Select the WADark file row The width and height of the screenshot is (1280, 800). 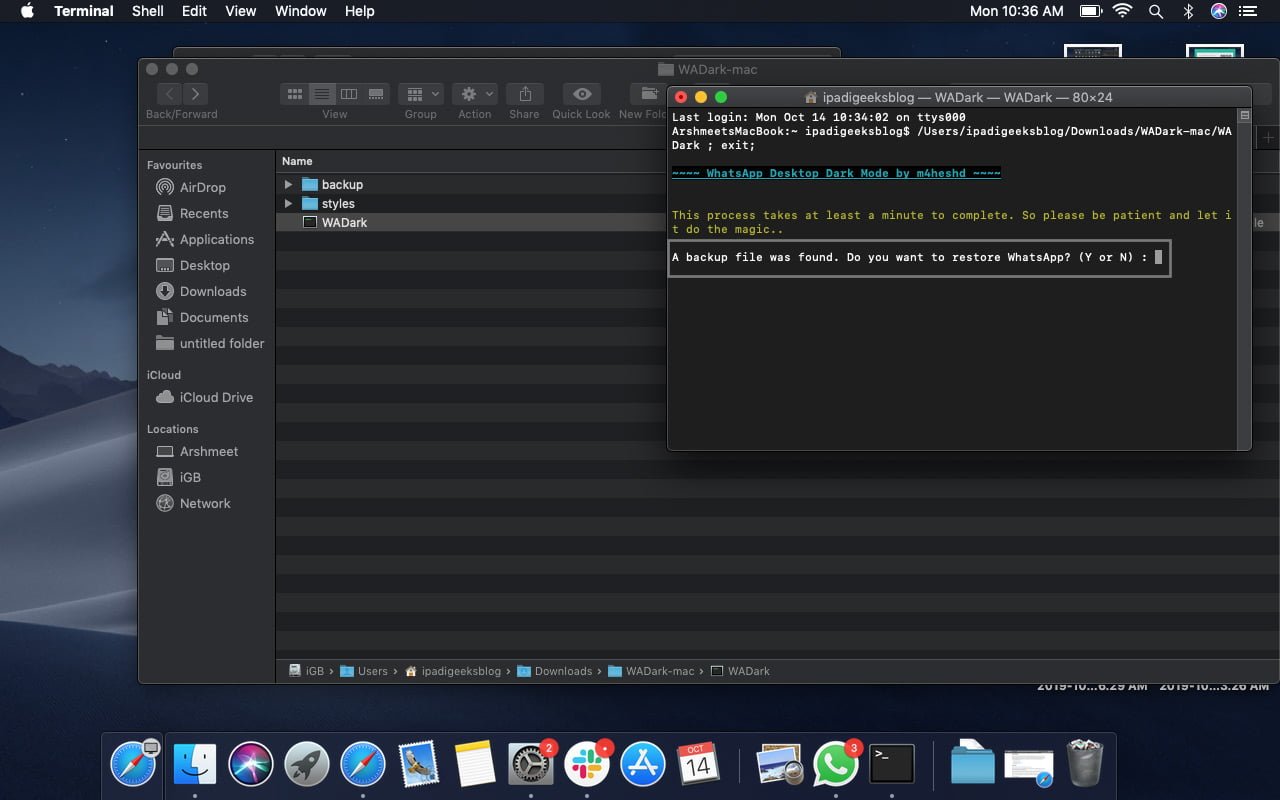click(x=472, y=223)
